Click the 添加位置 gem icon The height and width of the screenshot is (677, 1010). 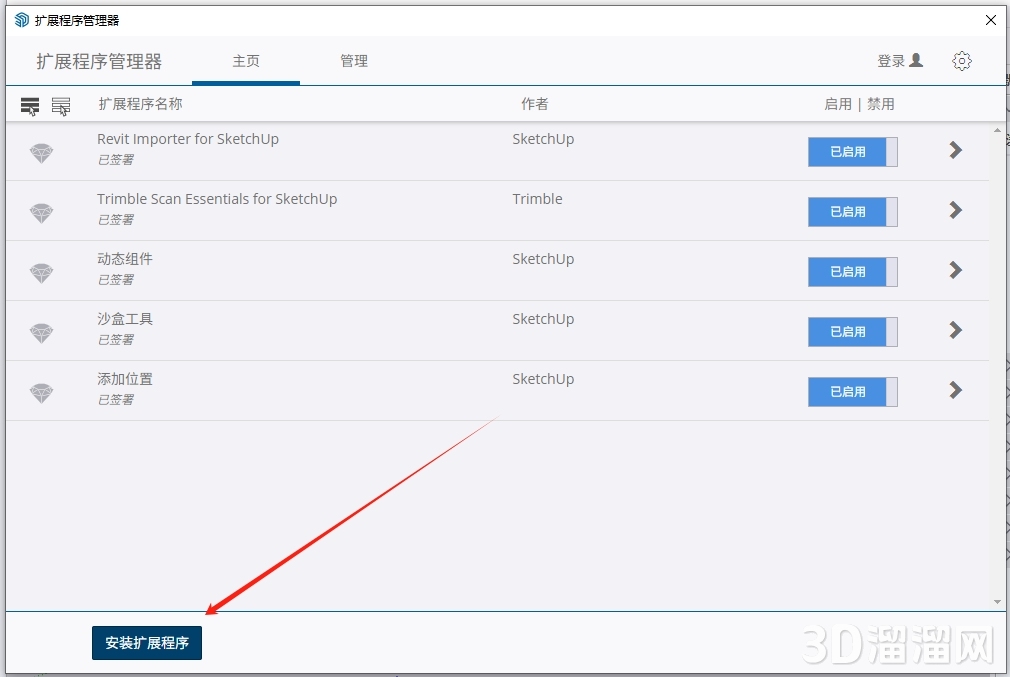click(x=41, y=393)
